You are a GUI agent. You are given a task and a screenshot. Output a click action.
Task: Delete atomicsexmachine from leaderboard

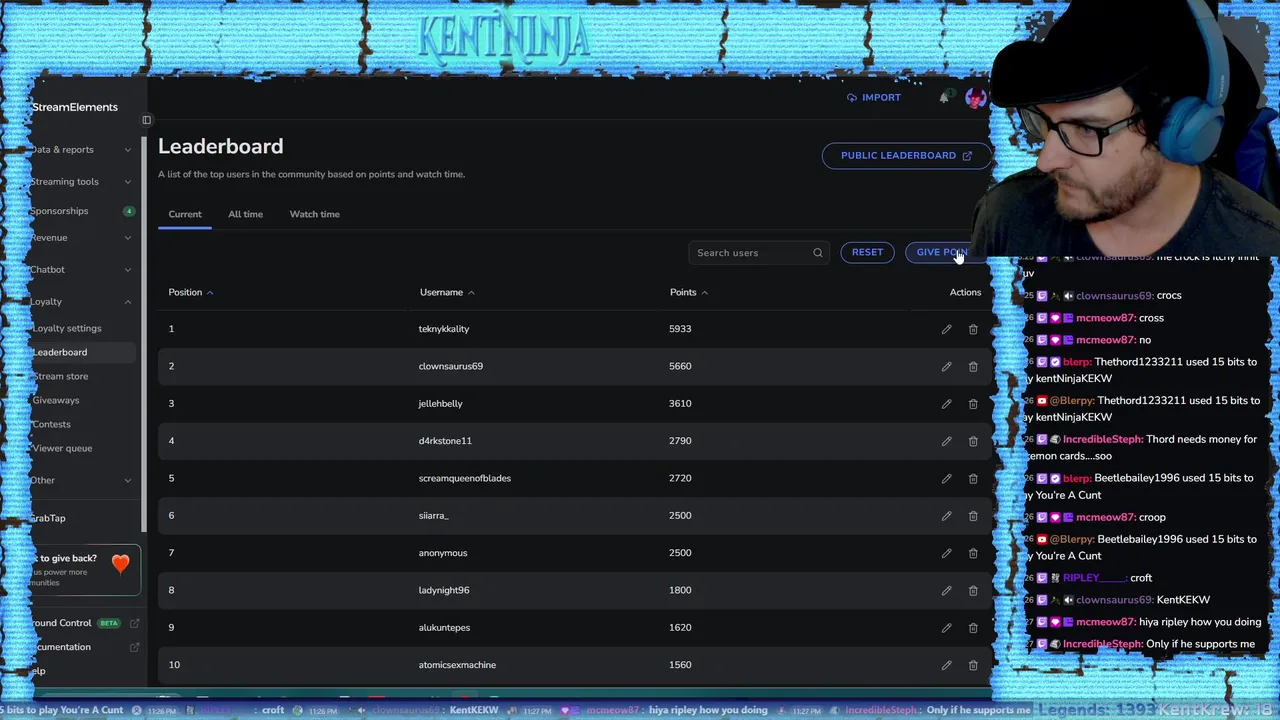973,665
